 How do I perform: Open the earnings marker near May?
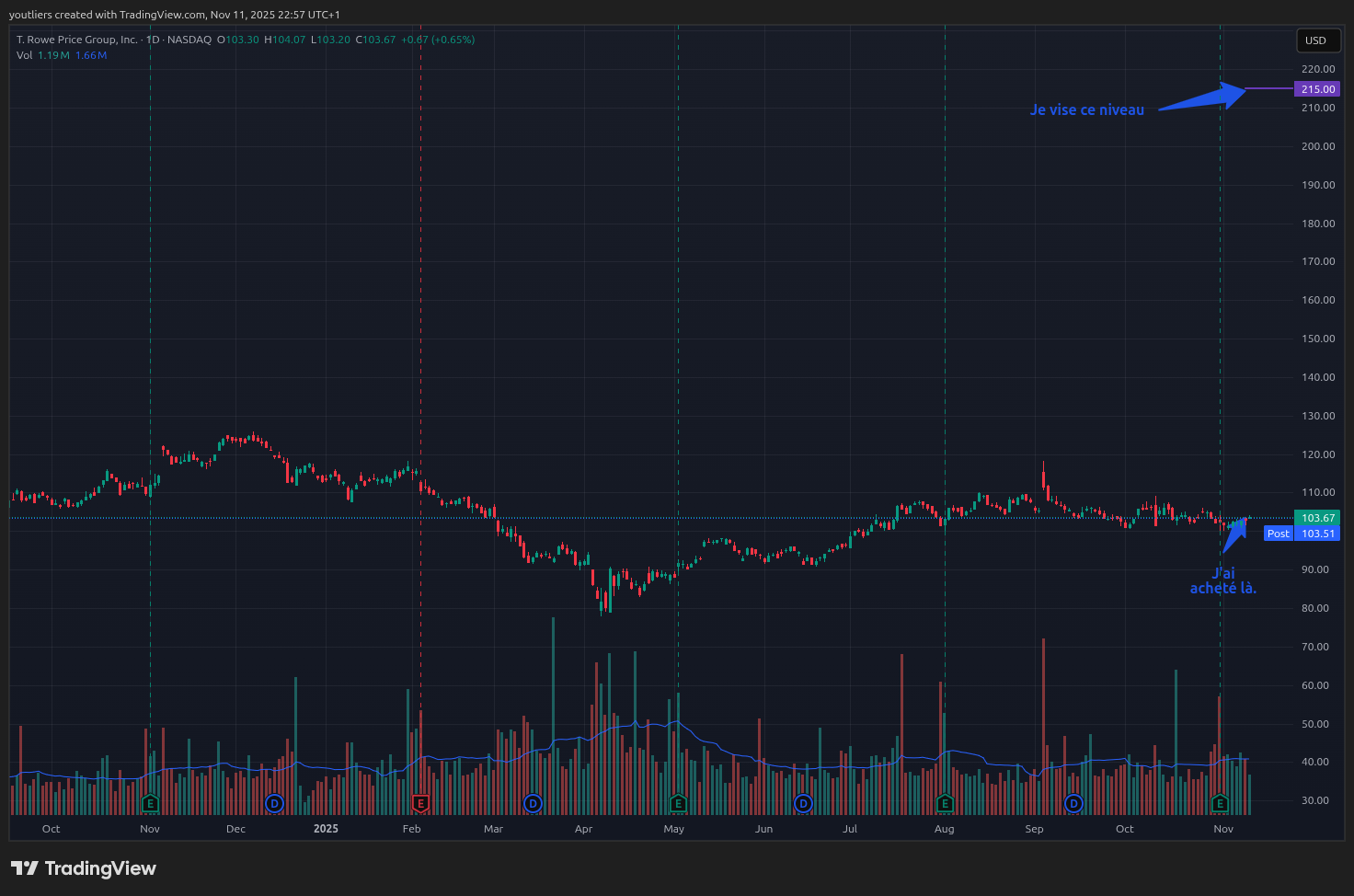pyautogui.click(x=678, y=804)
